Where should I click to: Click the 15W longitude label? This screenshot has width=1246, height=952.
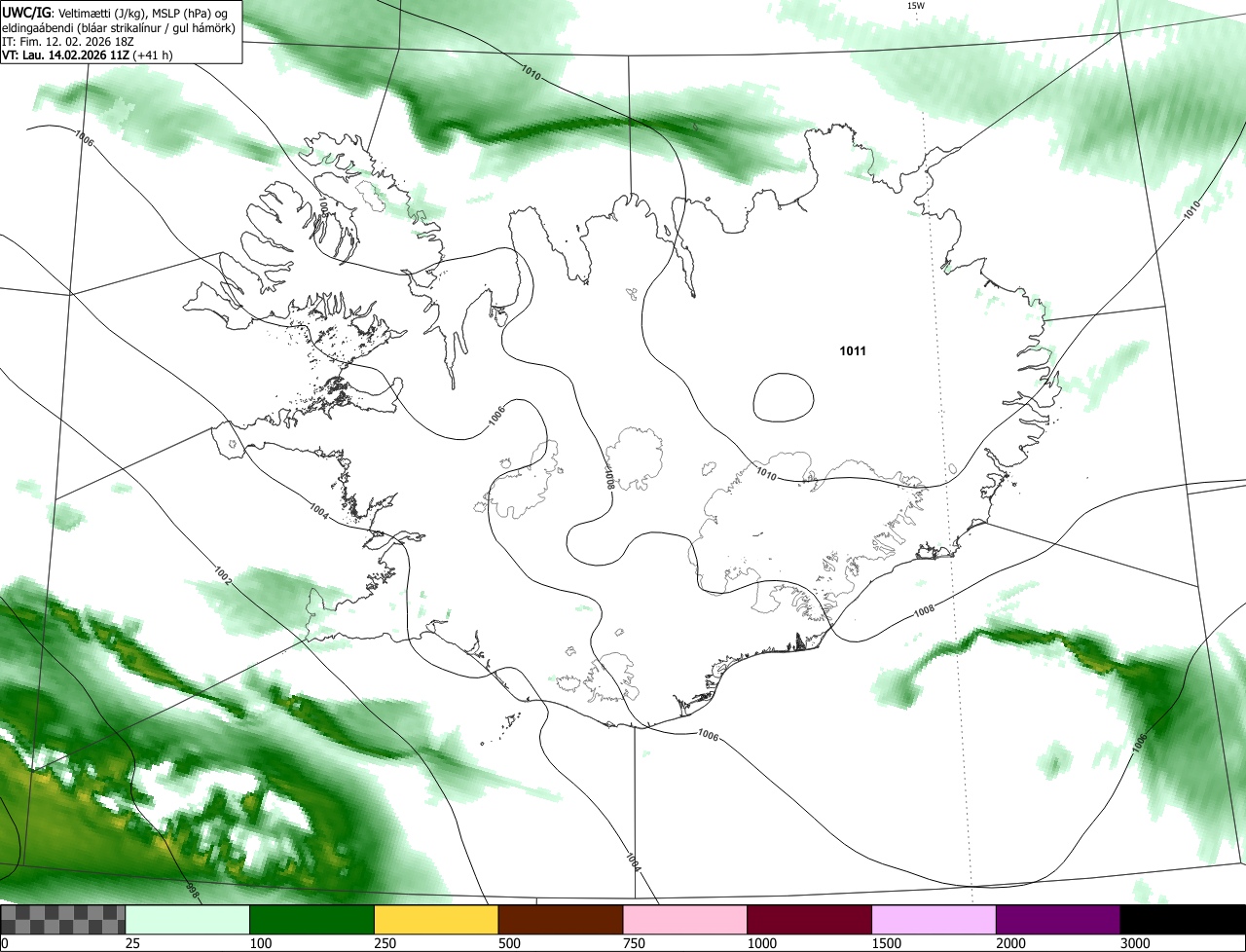(x=915, y=5)
